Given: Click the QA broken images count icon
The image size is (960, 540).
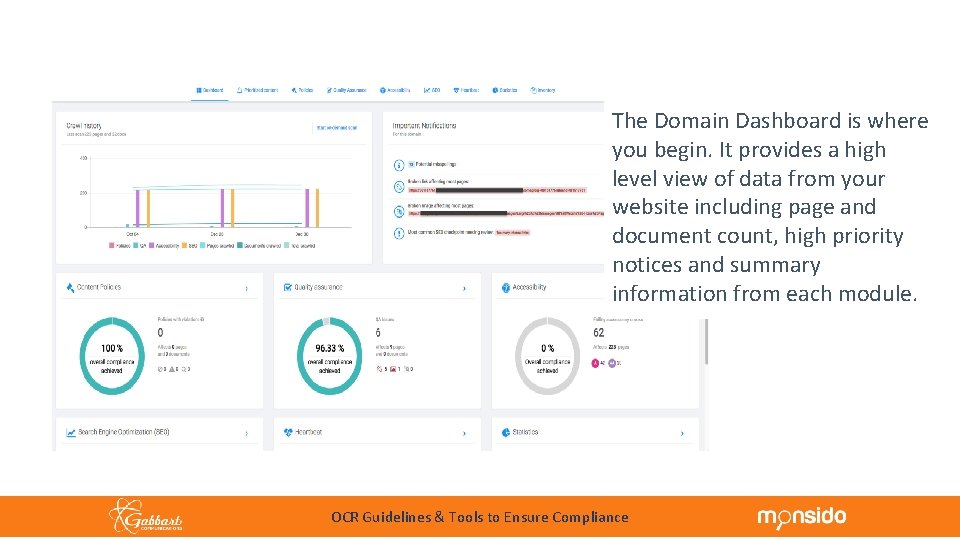Looking at the screenshot, I should pos(393,369).
